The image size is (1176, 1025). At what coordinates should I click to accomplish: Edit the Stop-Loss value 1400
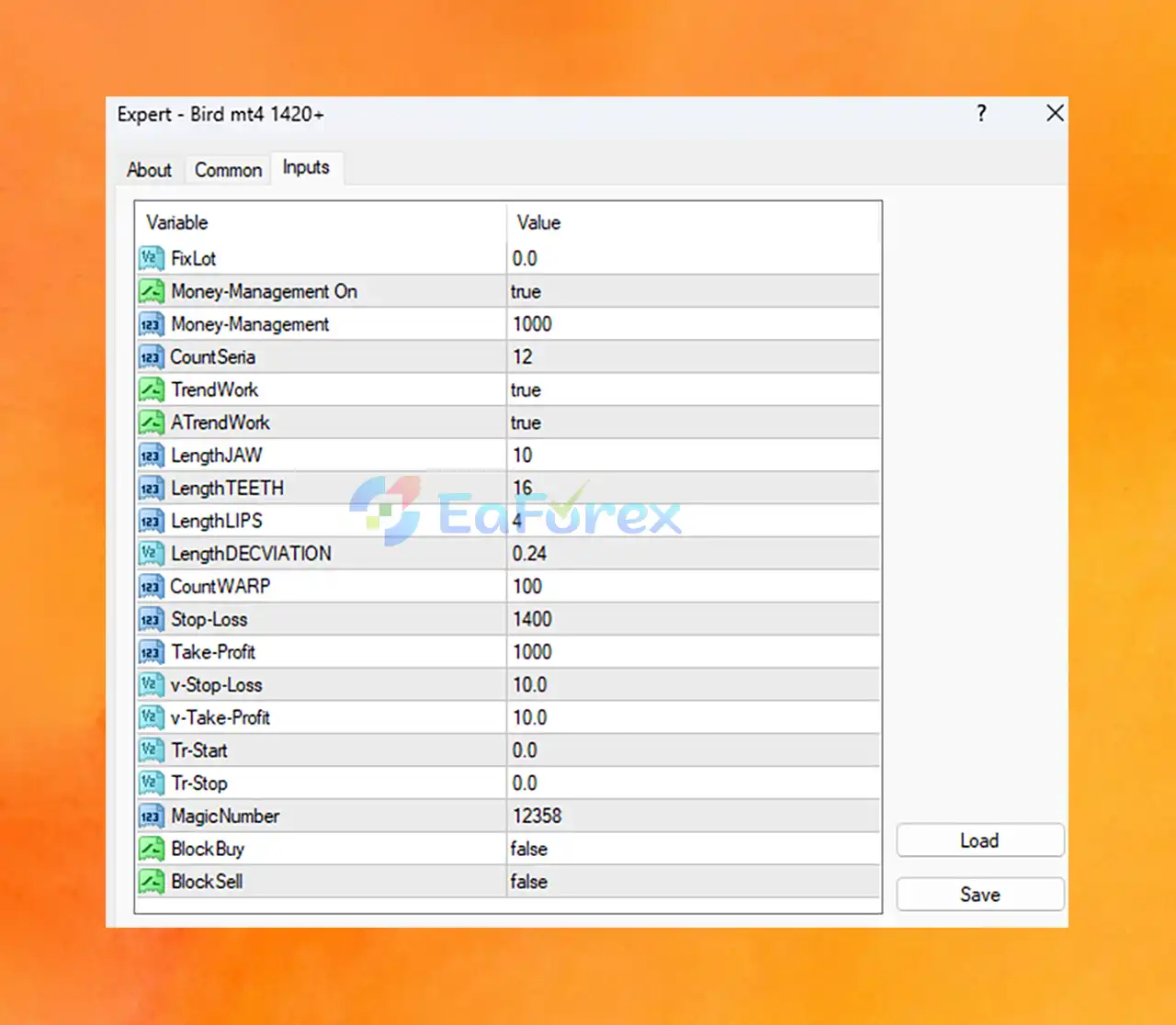point(694,619)
